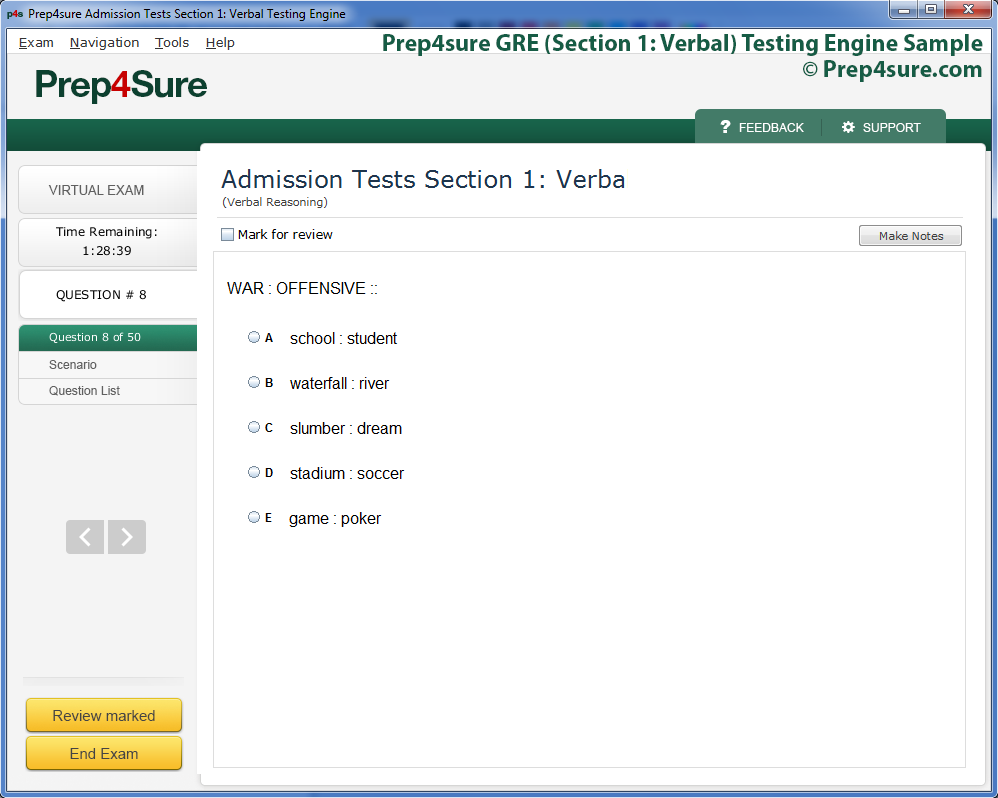Click the Admission Tests Section 1 heading

(423, 179)
